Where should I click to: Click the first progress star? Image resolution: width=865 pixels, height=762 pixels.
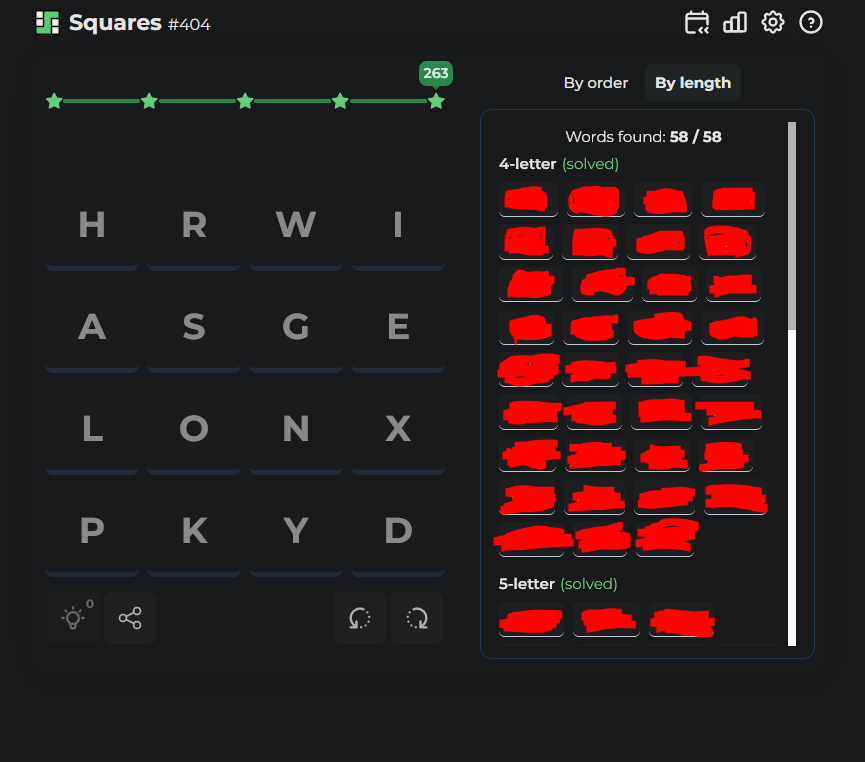tap(54, 102)
